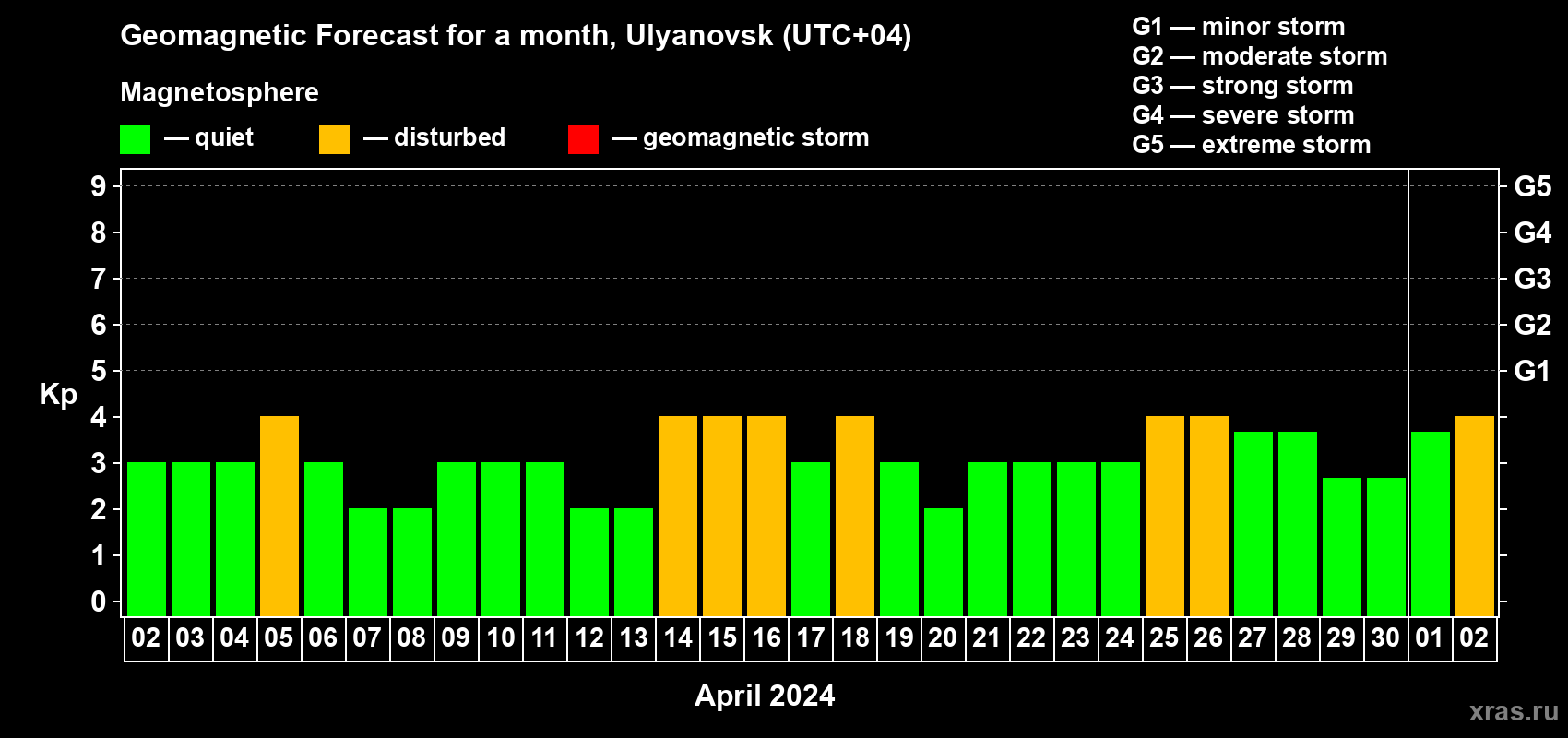Click the date label 10 on axis
The image size is (1568, 738).
pos(501,638)
